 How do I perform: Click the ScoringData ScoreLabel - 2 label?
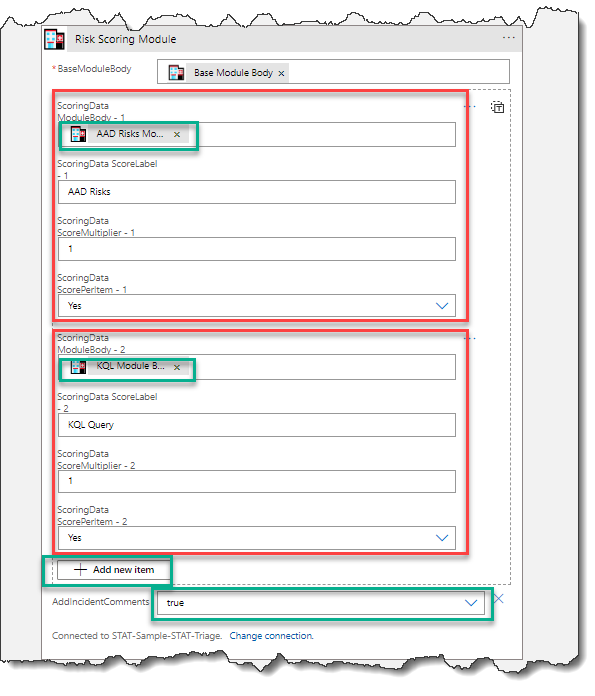click(x=107, y=403)
